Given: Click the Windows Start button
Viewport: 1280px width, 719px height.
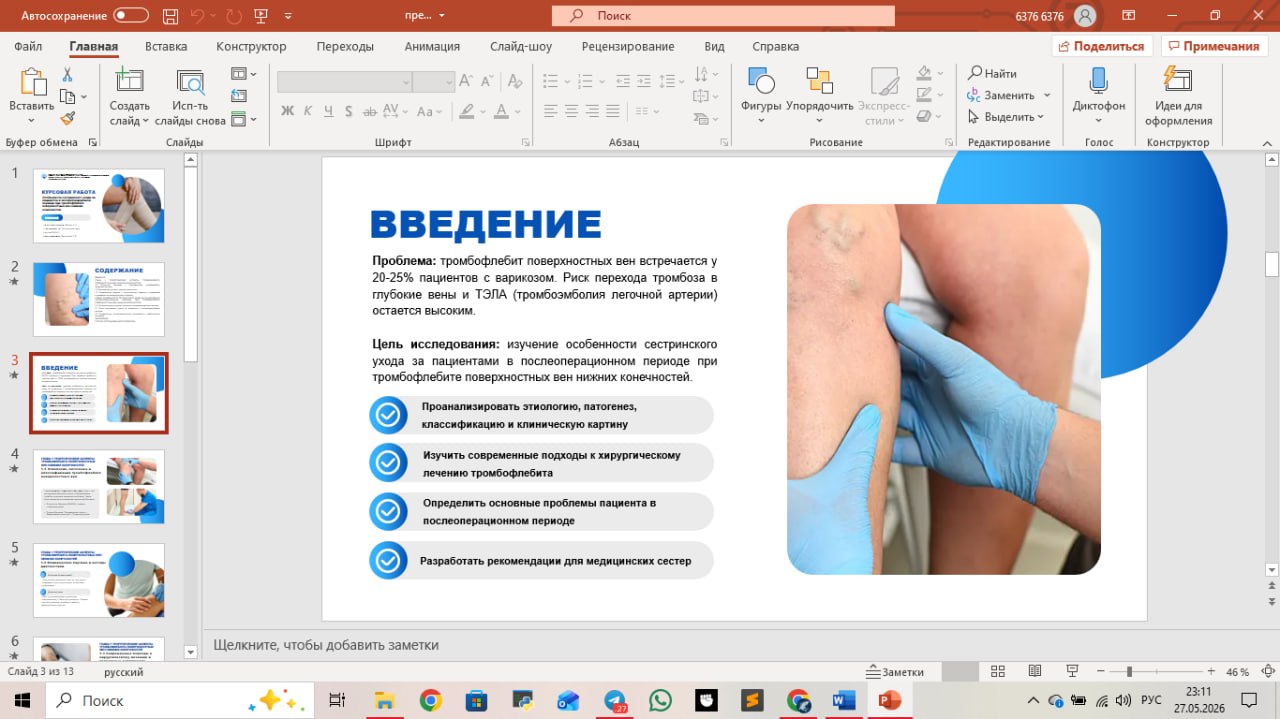Looking at the screenshot, I should 22,700.
